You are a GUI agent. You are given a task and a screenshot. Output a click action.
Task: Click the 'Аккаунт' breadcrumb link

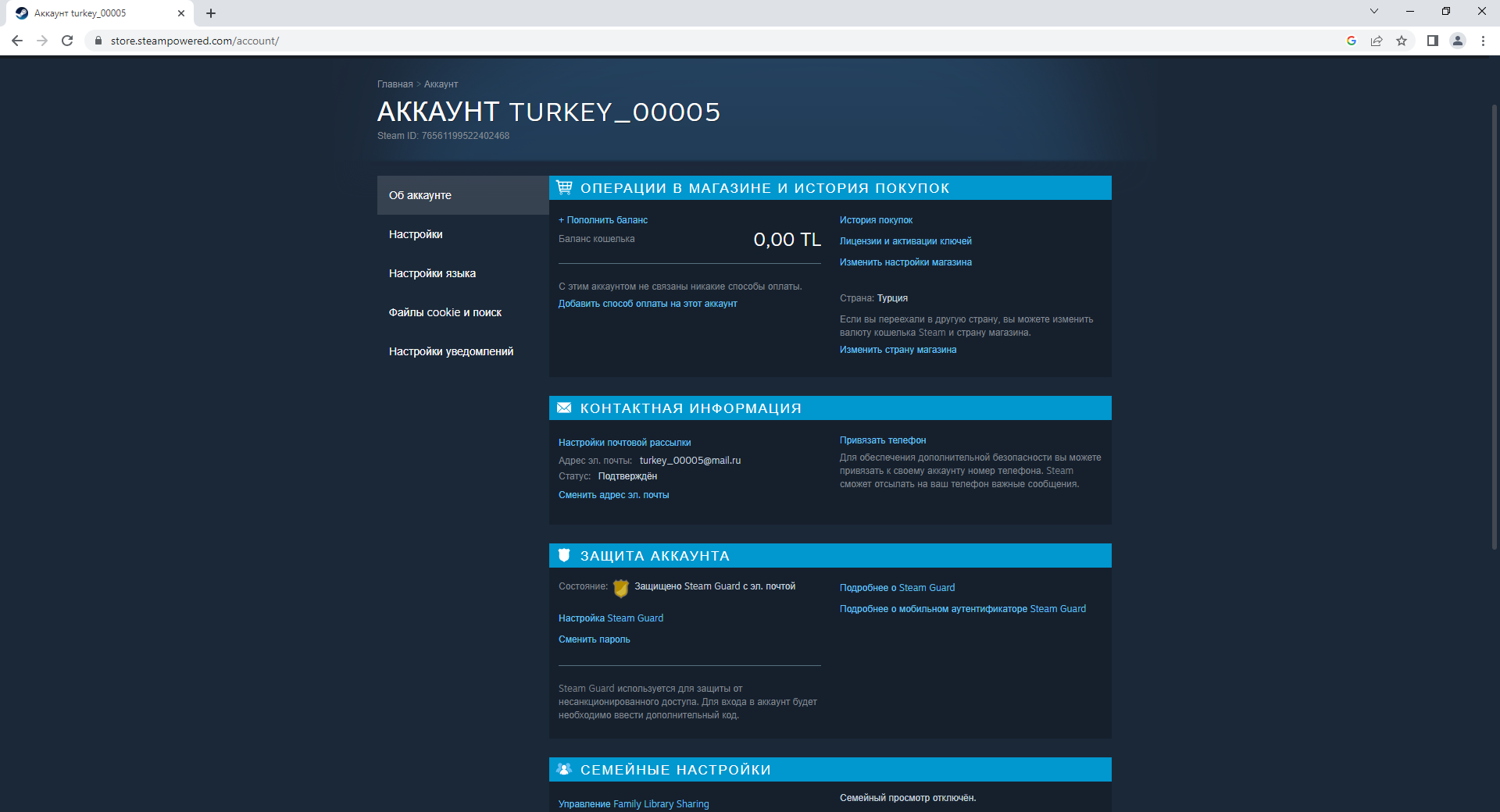pos(441,84)
